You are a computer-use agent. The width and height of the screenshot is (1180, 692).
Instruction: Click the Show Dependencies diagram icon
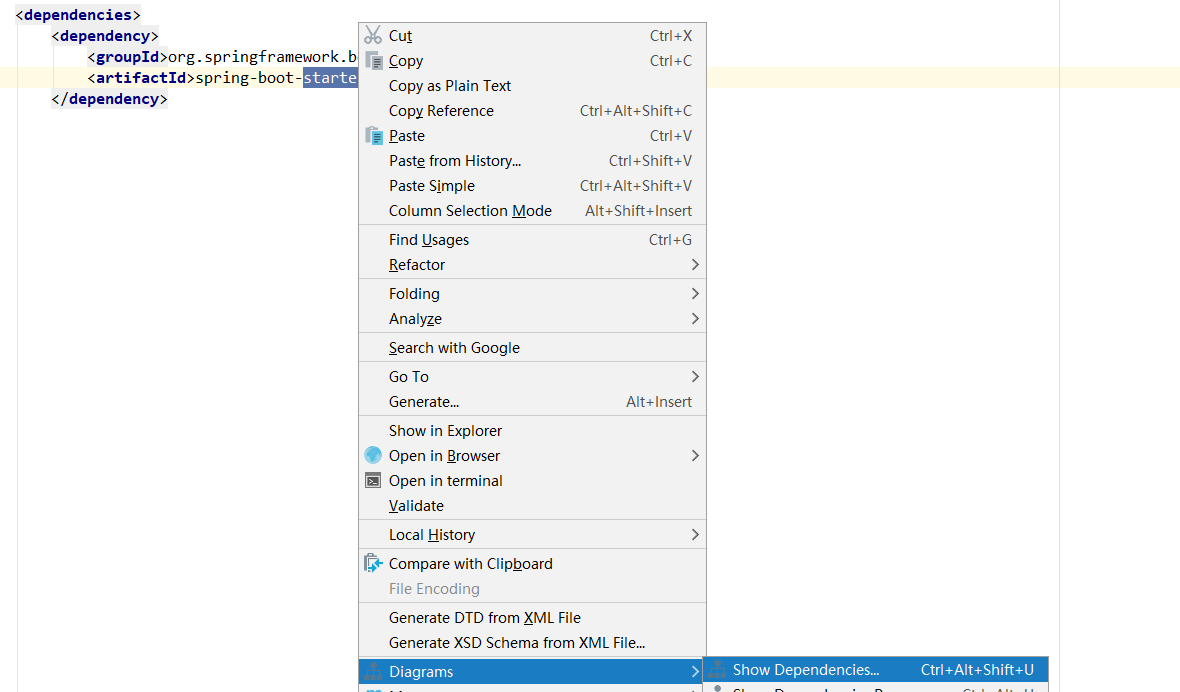click(717, 670)
